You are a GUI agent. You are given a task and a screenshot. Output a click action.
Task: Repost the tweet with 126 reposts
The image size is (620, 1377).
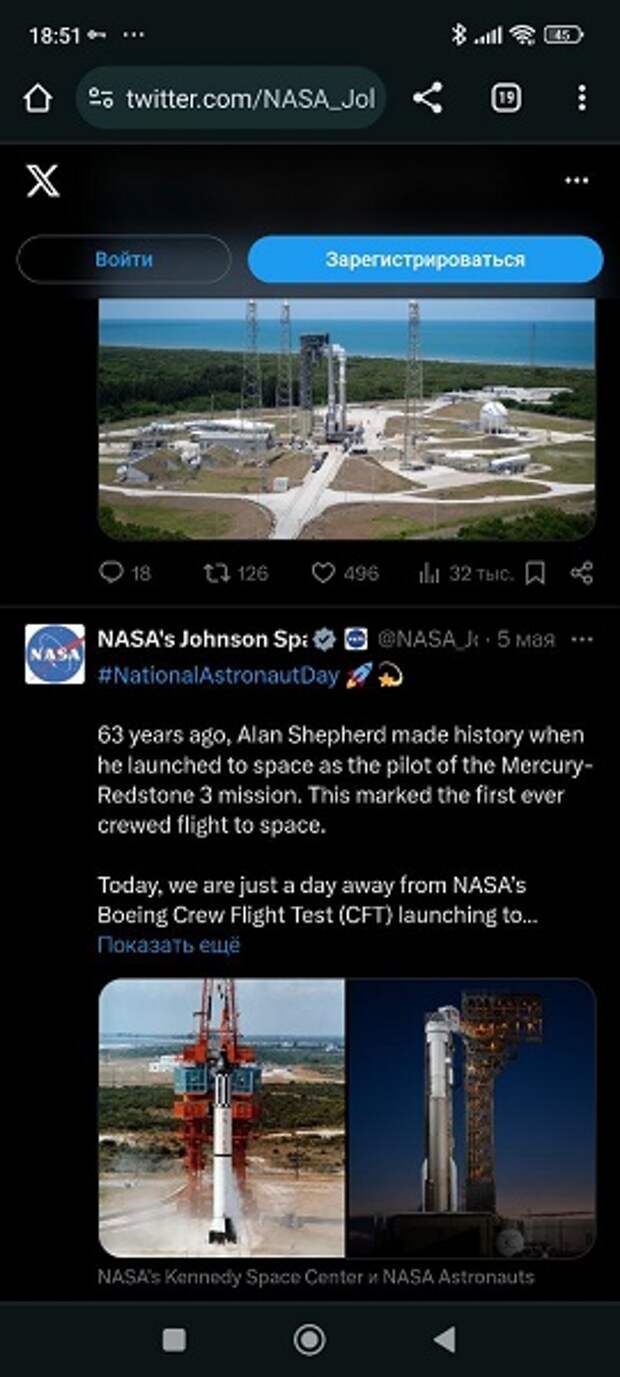click(235, 573)
